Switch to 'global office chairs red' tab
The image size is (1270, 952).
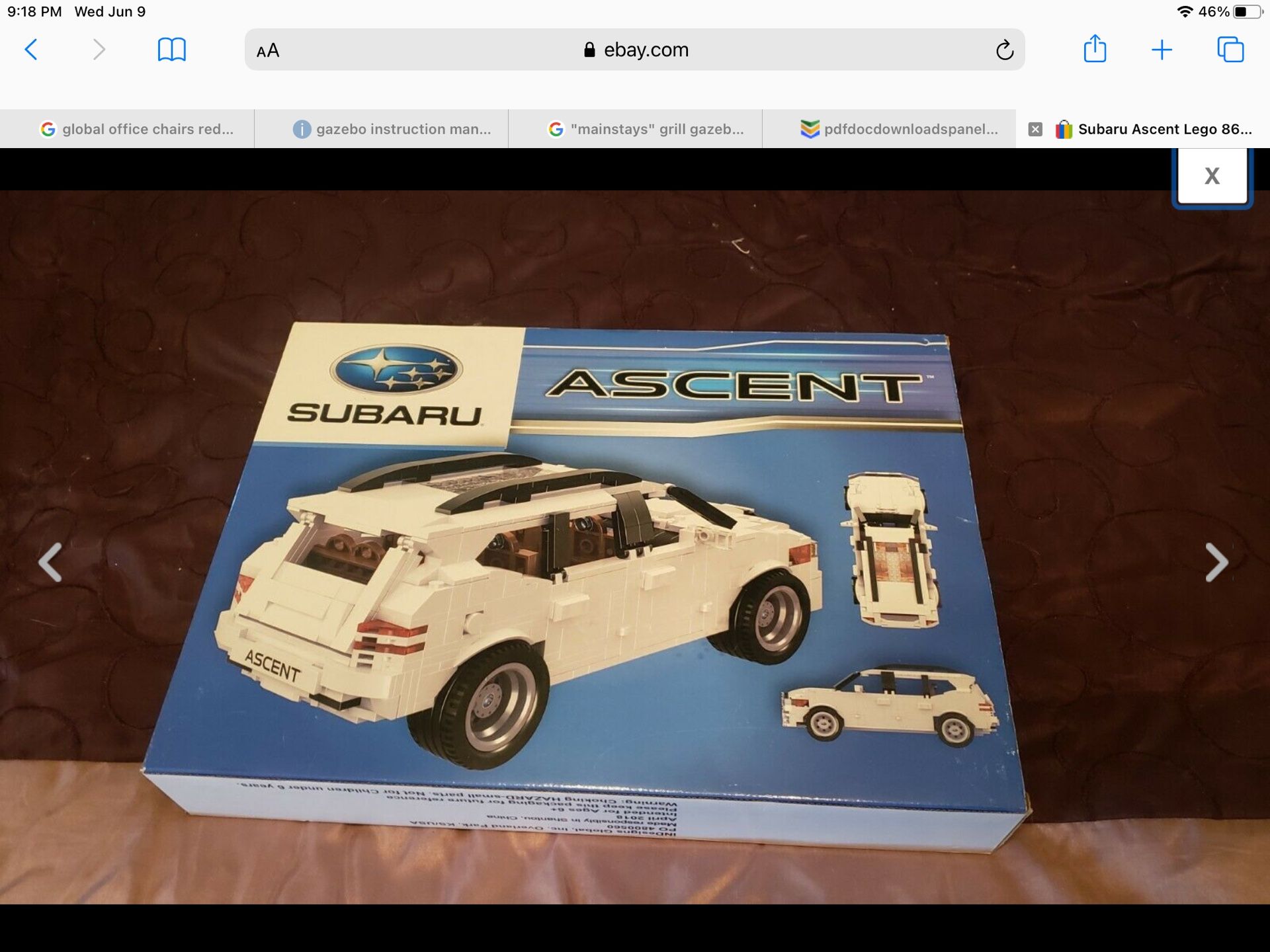pos(127,129)
